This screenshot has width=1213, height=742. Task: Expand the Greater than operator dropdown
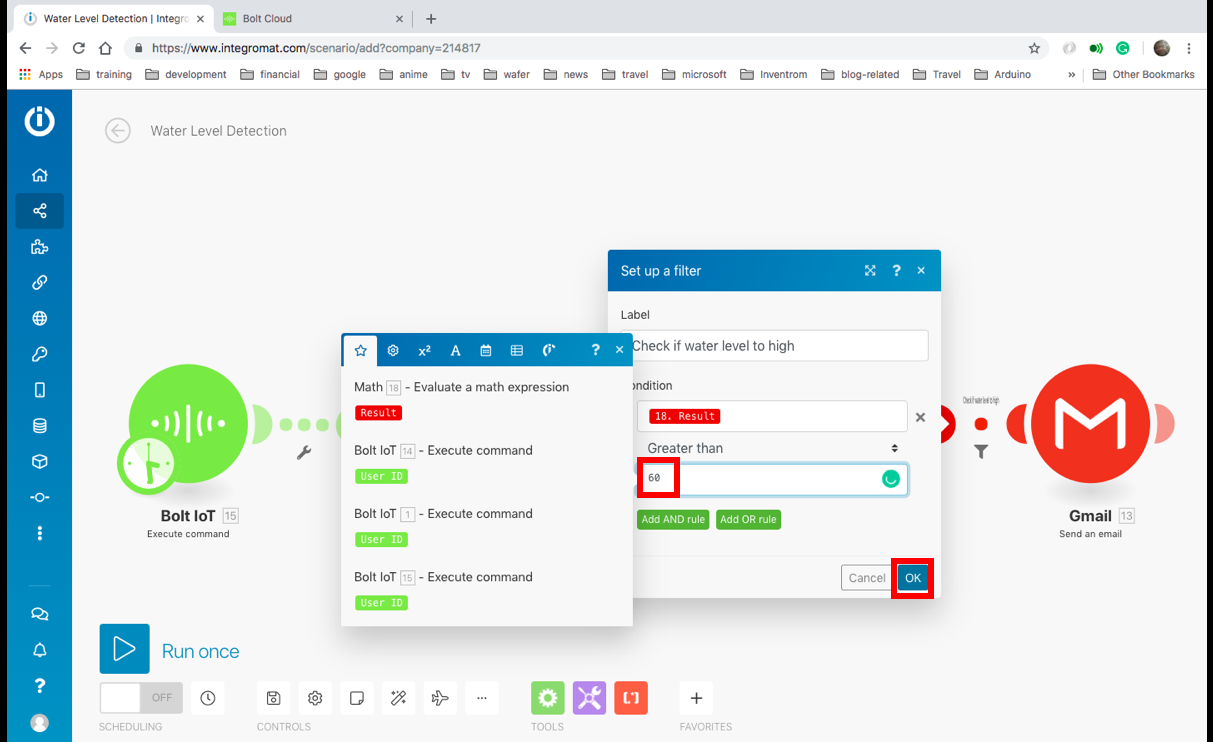(x=772, y=448)
